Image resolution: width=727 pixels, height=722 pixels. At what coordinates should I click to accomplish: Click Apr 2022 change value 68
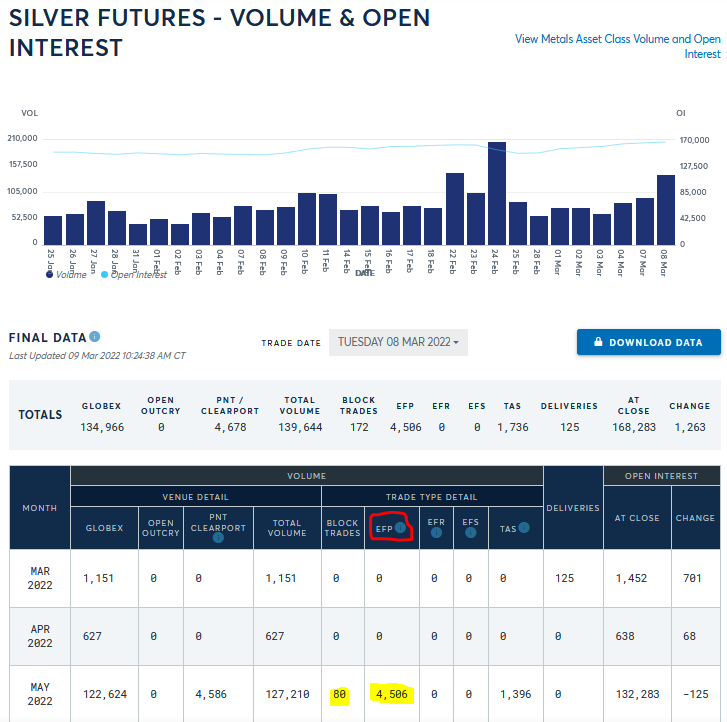(x=689, y=636)
